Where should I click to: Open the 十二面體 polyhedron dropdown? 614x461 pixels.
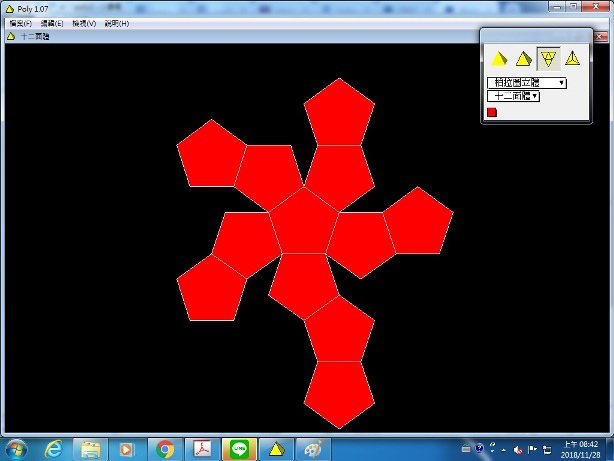click(513, 96)
